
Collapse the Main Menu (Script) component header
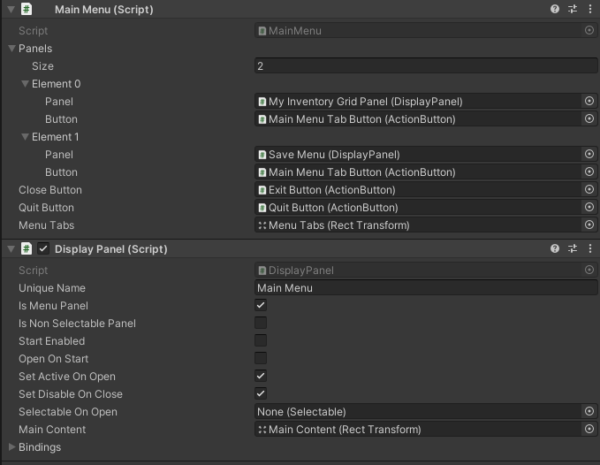pos(9,8)
